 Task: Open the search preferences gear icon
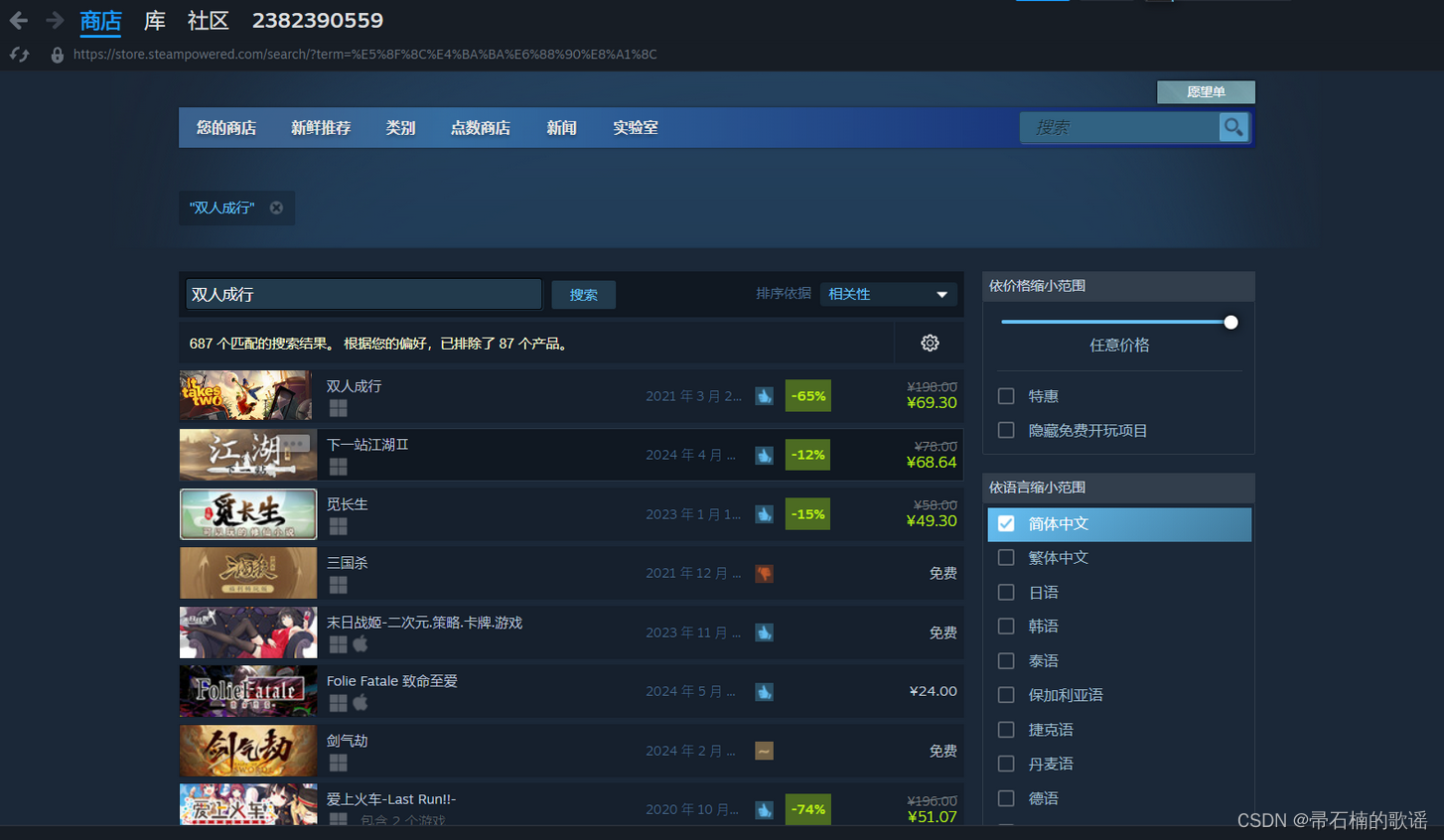930,343
